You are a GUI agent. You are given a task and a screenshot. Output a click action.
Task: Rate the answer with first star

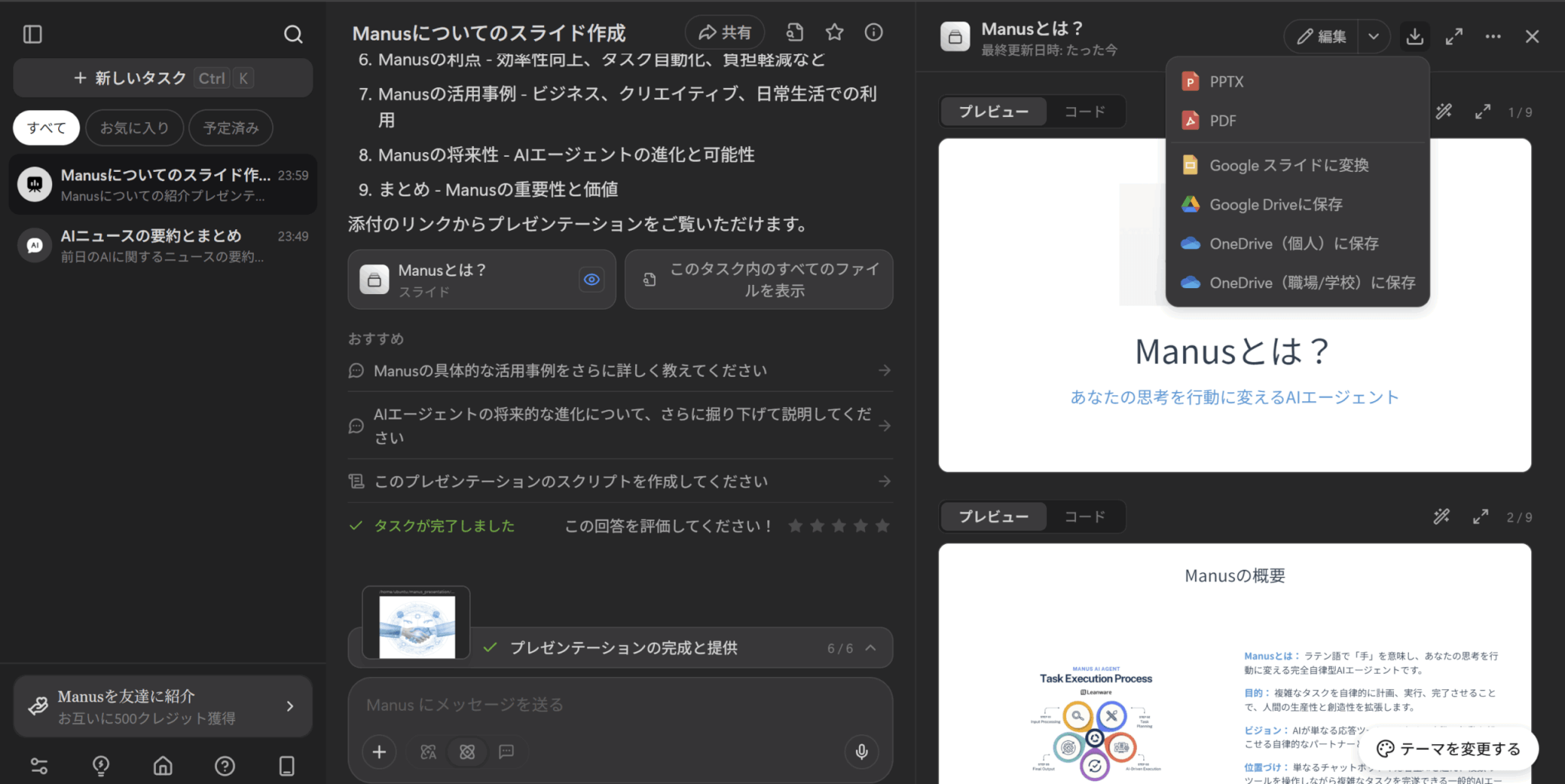pyautogui.click(x=795, y=526)
